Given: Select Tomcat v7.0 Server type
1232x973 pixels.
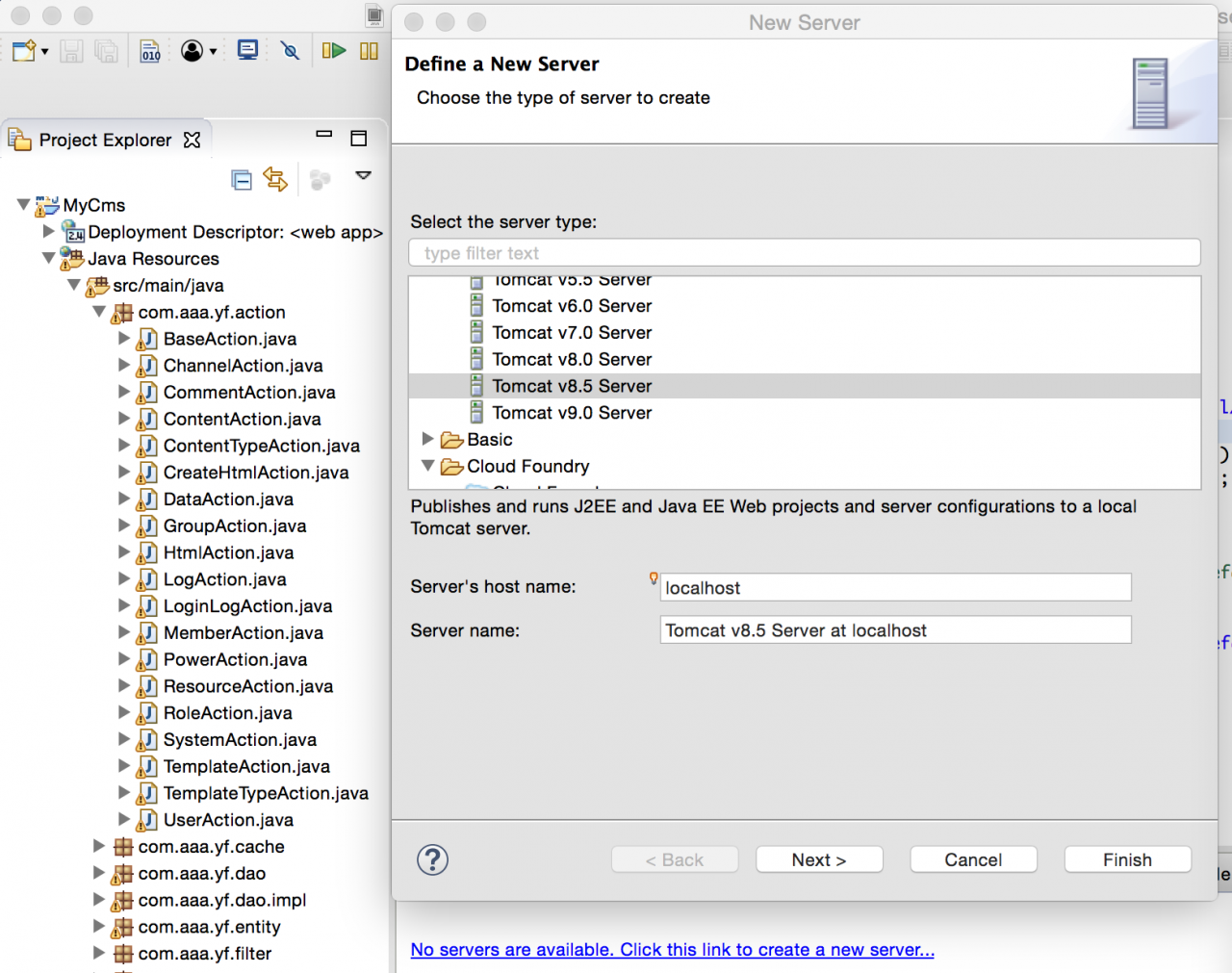Looking at the screenshot, I should click(572, 332).
